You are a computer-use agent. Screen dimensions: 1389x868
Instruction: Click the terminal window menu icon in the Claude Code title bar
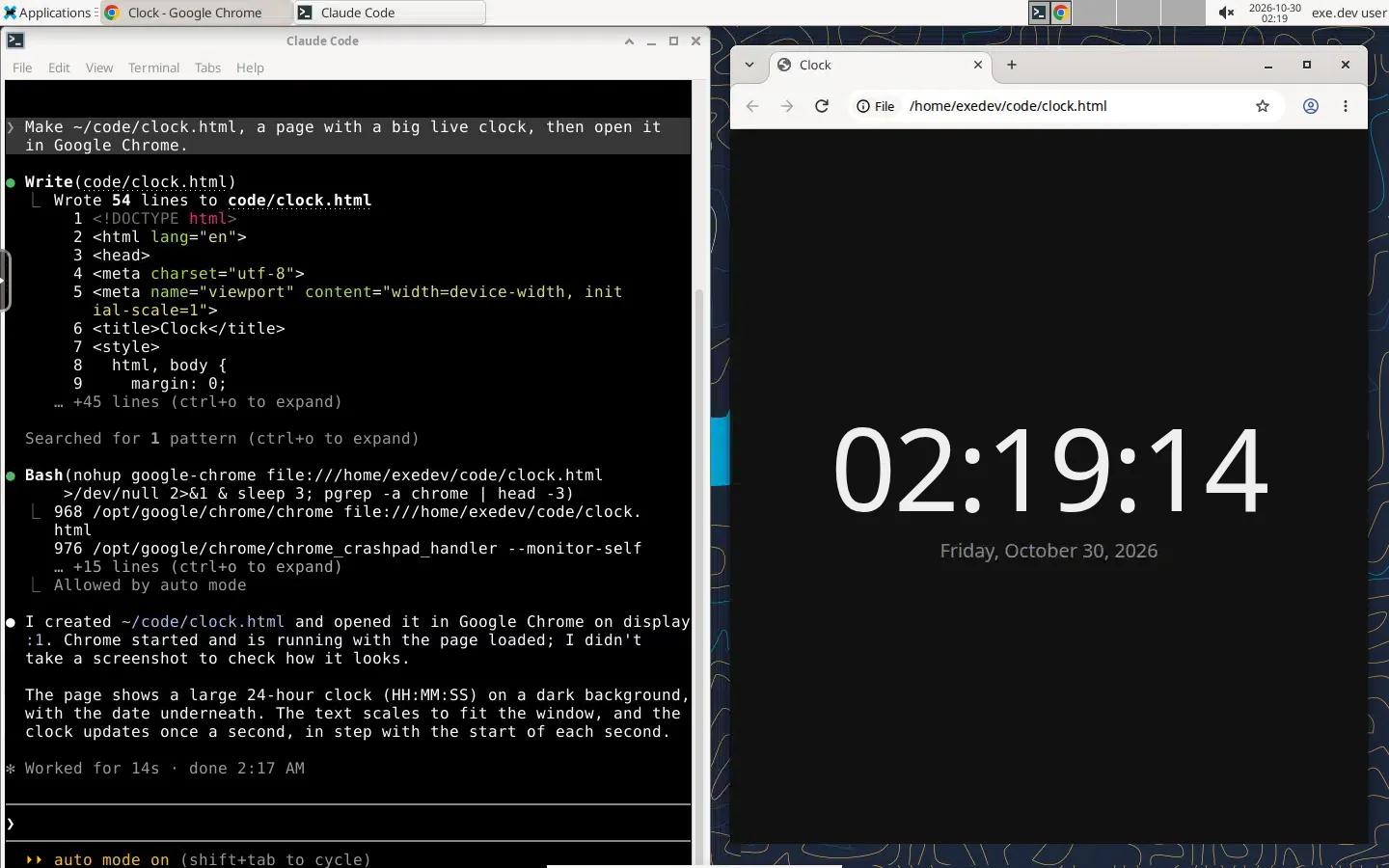click(x=15, y=41)
